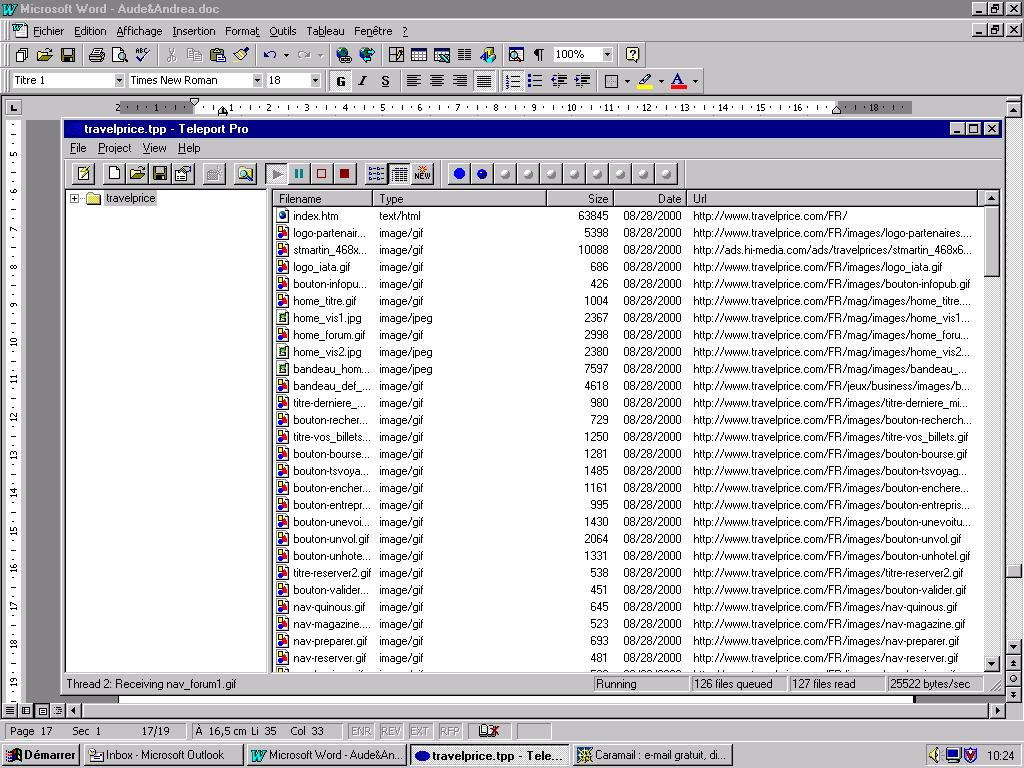1024x768 pixels.
Task: Start the Teleport project download
Action: pos(277,174)
